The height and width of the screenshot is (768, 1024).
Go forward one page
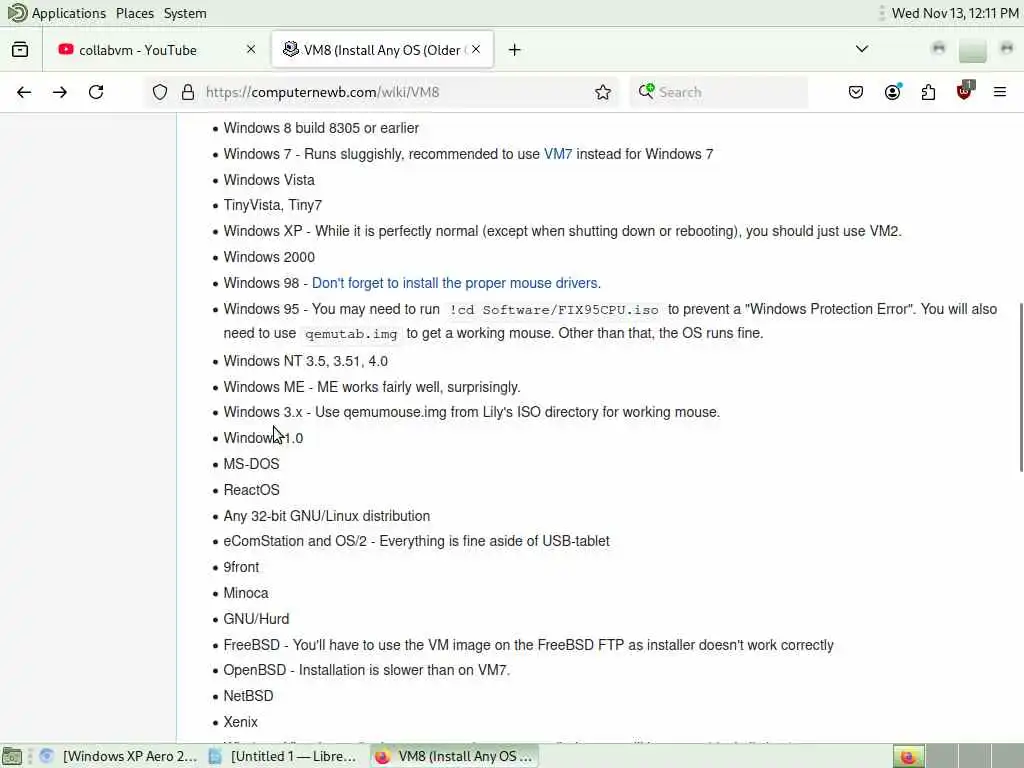pos(60,92)
